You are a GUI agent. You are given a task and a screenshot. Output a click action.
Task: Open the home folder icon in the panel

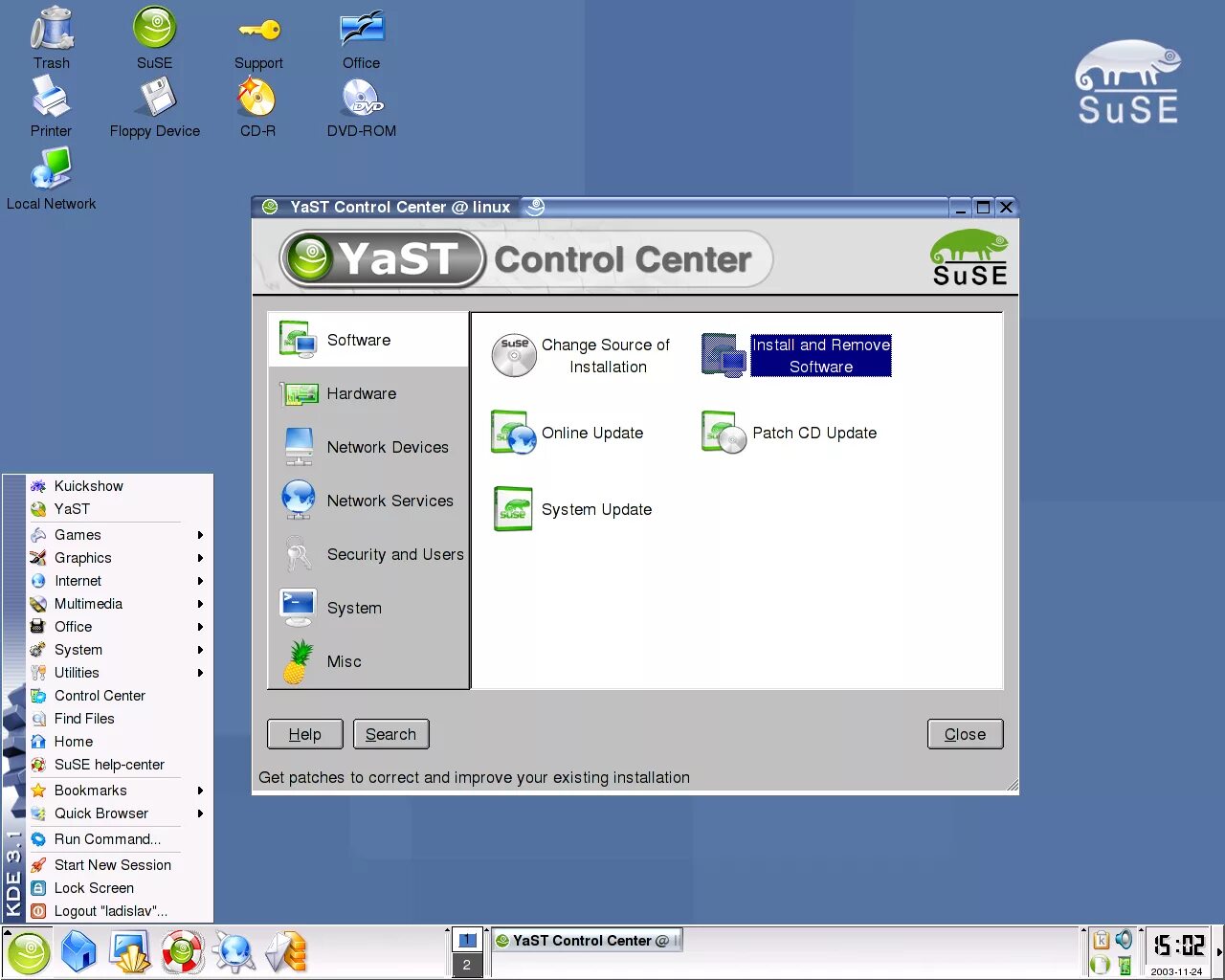coord(78,952)
